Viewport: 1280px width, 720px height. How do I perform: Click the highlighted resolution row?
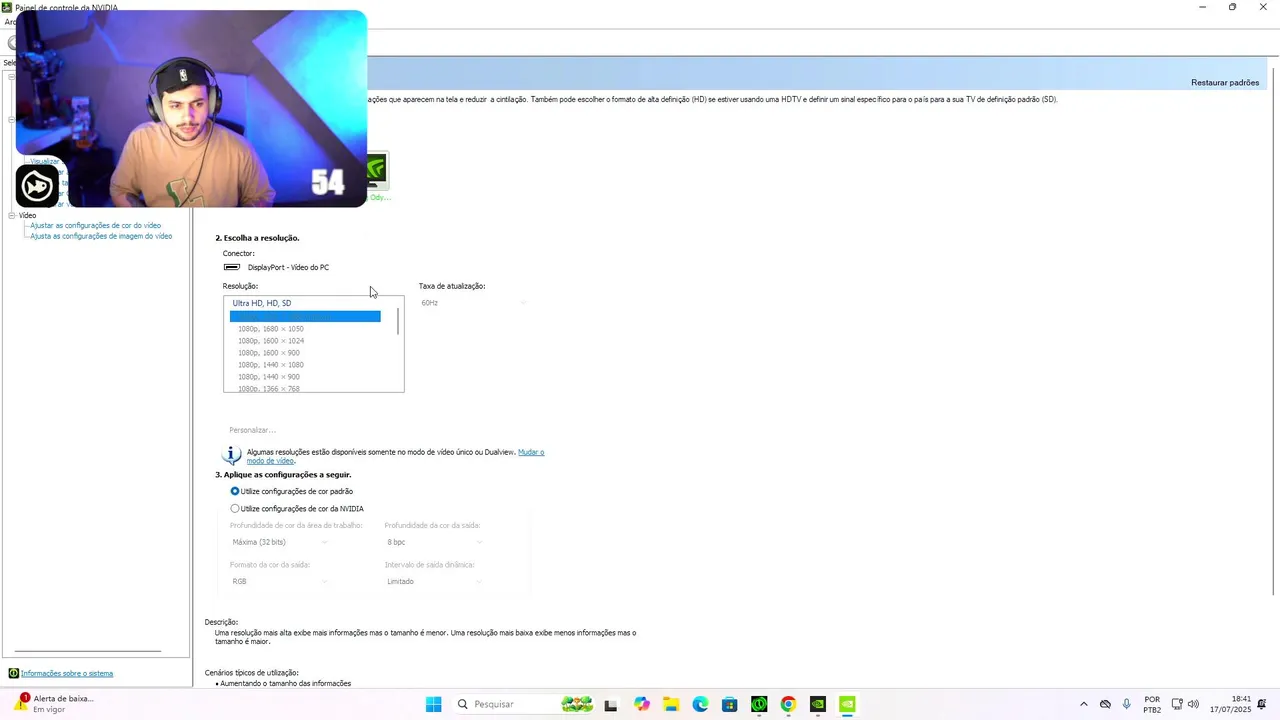point(305,316)
